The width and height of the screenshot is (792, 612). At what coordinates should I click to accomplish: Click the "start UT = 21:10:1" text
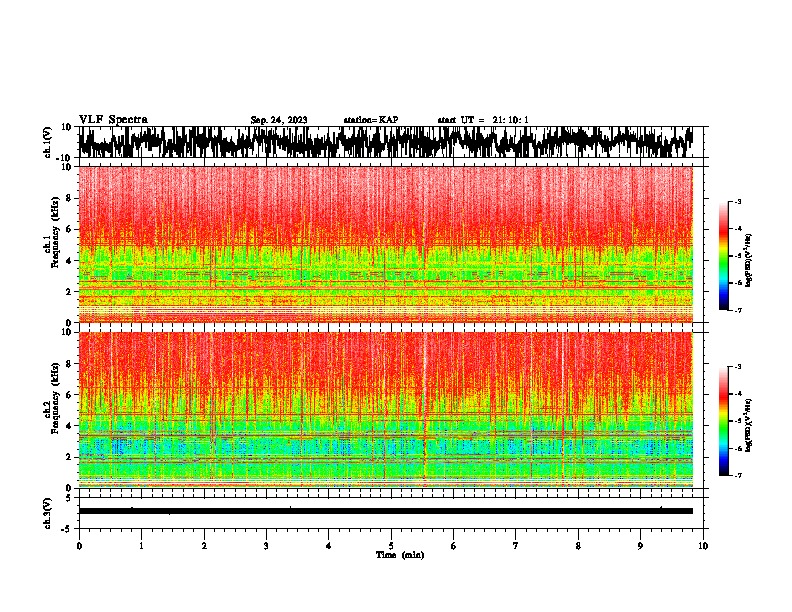483,120
